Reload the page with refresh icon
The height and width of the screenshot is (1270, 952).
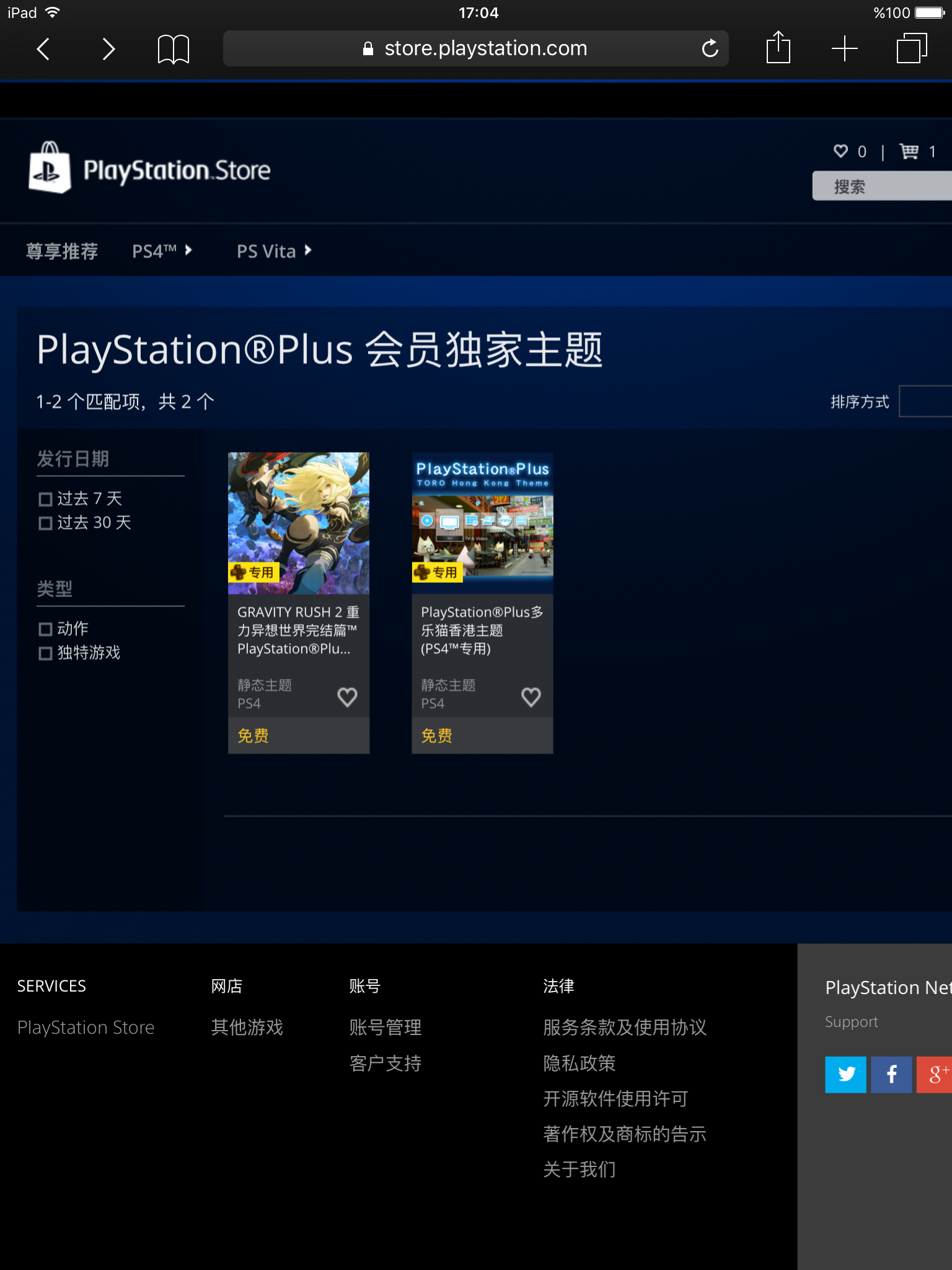point(710,48)
